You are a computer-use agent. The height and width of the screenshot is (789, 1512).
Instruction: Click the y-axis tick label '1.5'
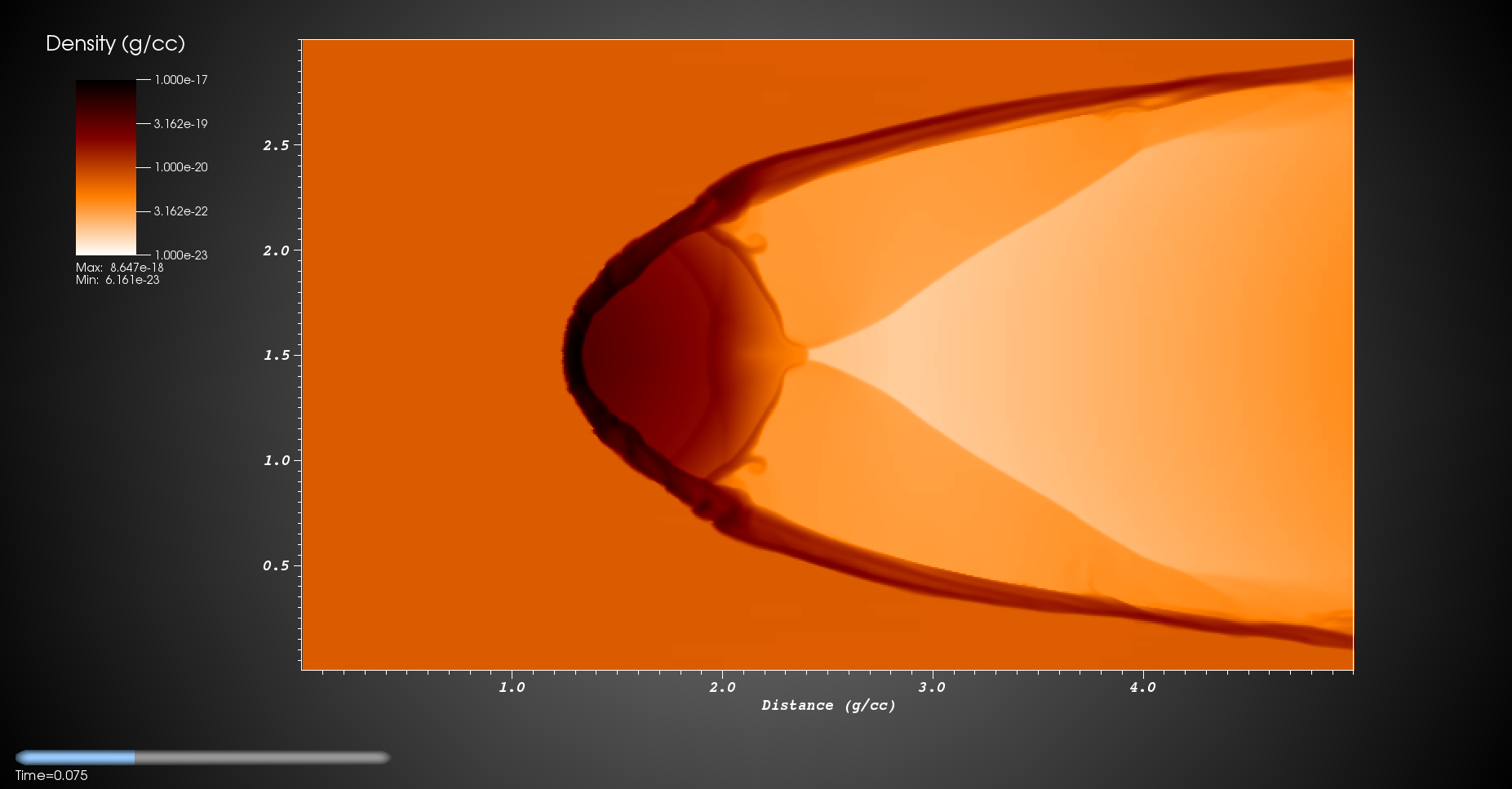point(276,355)
